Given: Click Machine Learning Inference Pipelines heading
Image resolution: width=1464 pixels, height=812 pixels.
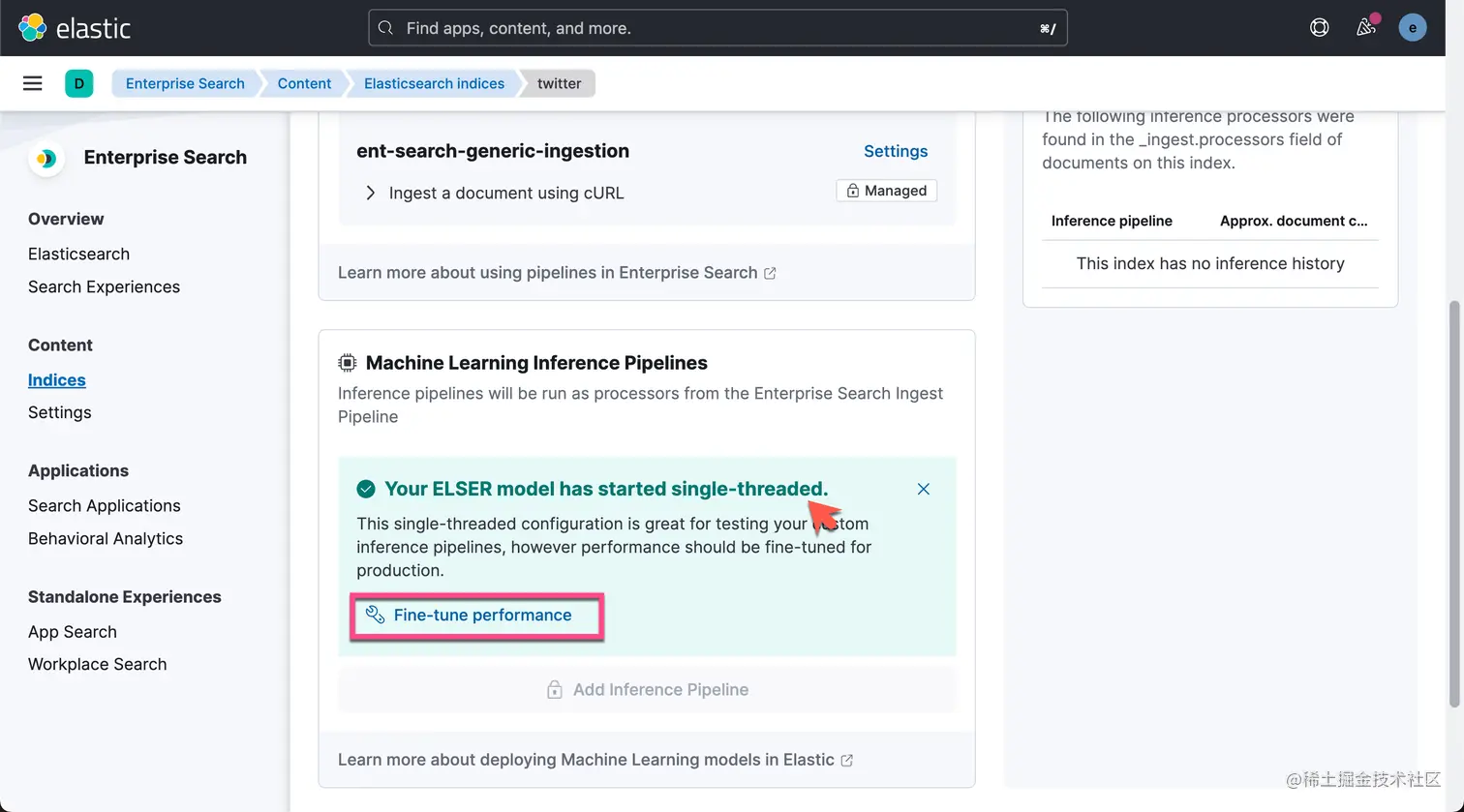Looking at the screenshot, I should (x=536, y=363).
